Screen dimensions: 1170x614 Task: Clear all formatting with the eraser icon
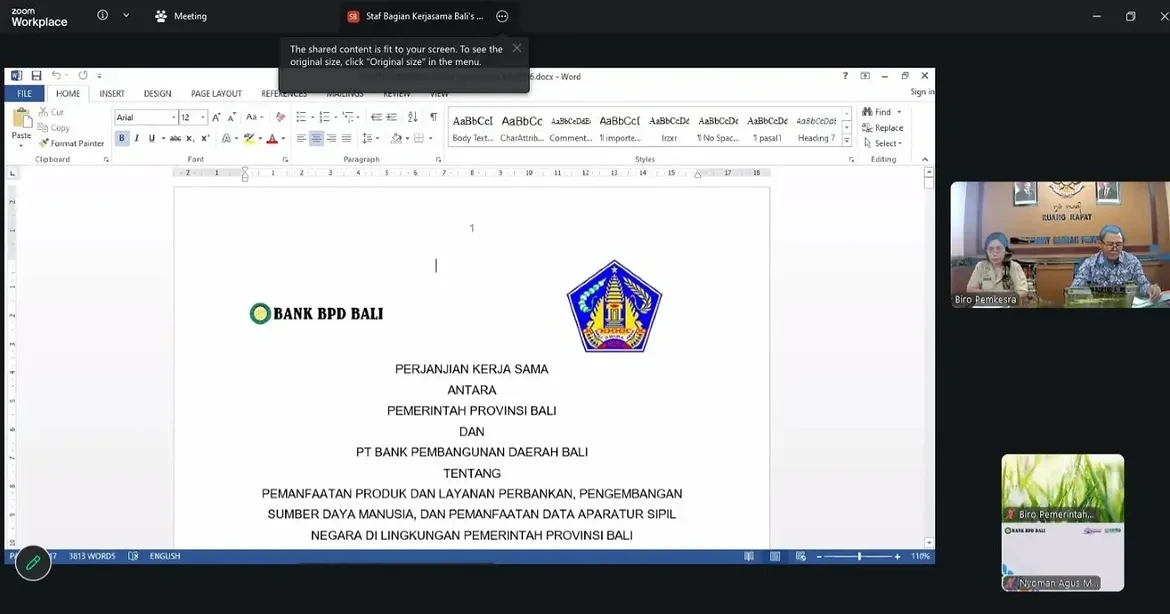tap(281, 117)
